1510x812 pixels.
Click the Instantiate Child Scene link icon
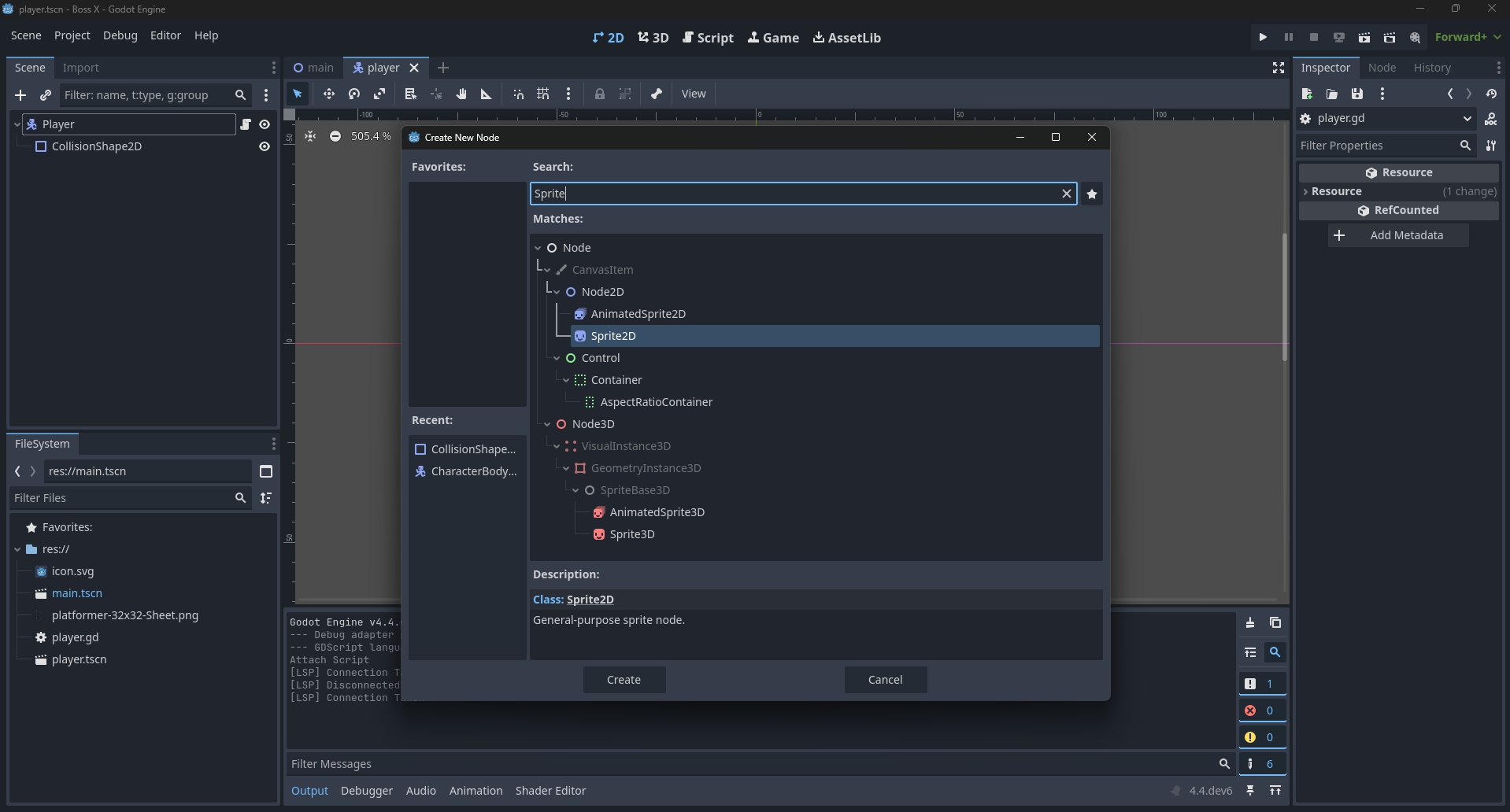[x=46, y=95]
